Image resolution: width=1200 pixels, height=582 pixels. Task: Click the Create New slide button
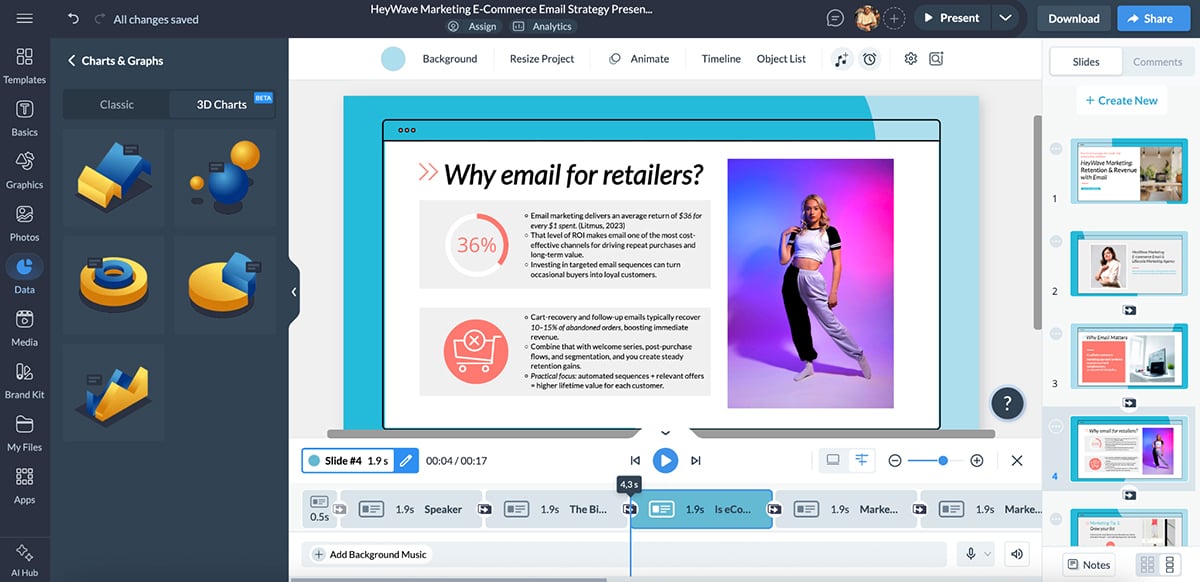1121,100
